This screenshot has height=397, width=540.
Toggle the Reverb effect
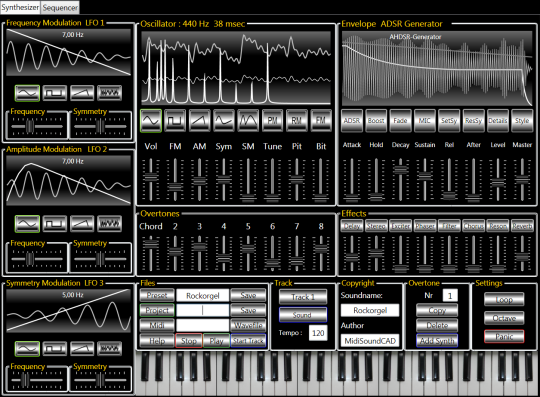click(x=522, y=226)
